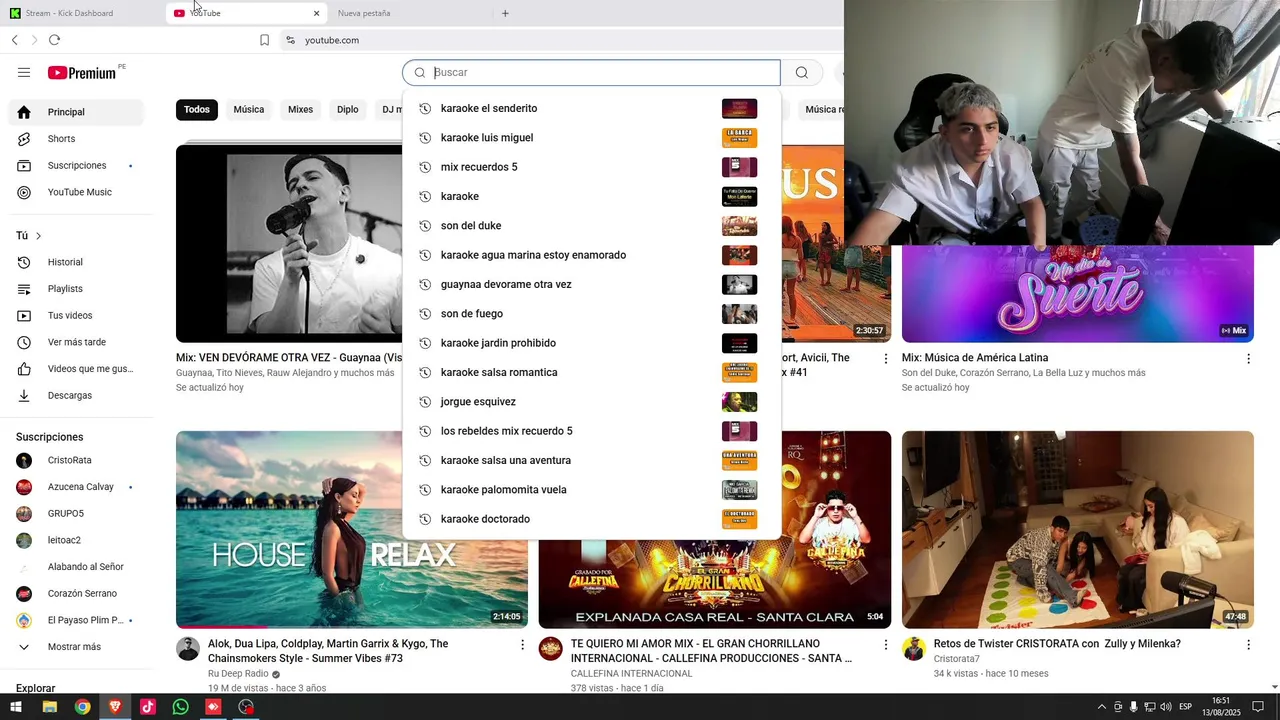Select the Diplo filter chip
The width and height of the screenshot is (1280, 720).
click(x=348, y=110)
